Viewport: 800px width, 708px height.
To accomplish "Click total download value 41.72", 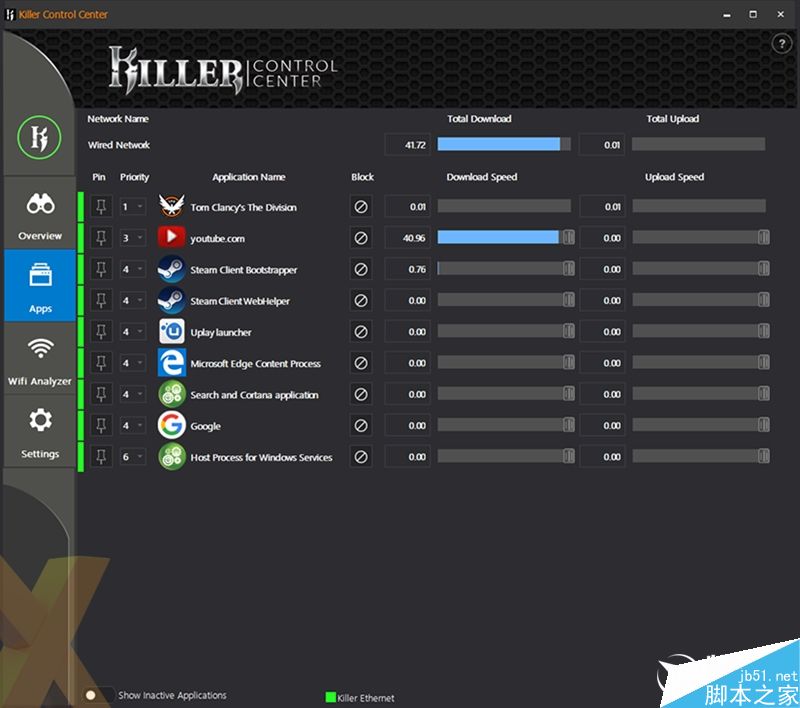I will 408,145.
